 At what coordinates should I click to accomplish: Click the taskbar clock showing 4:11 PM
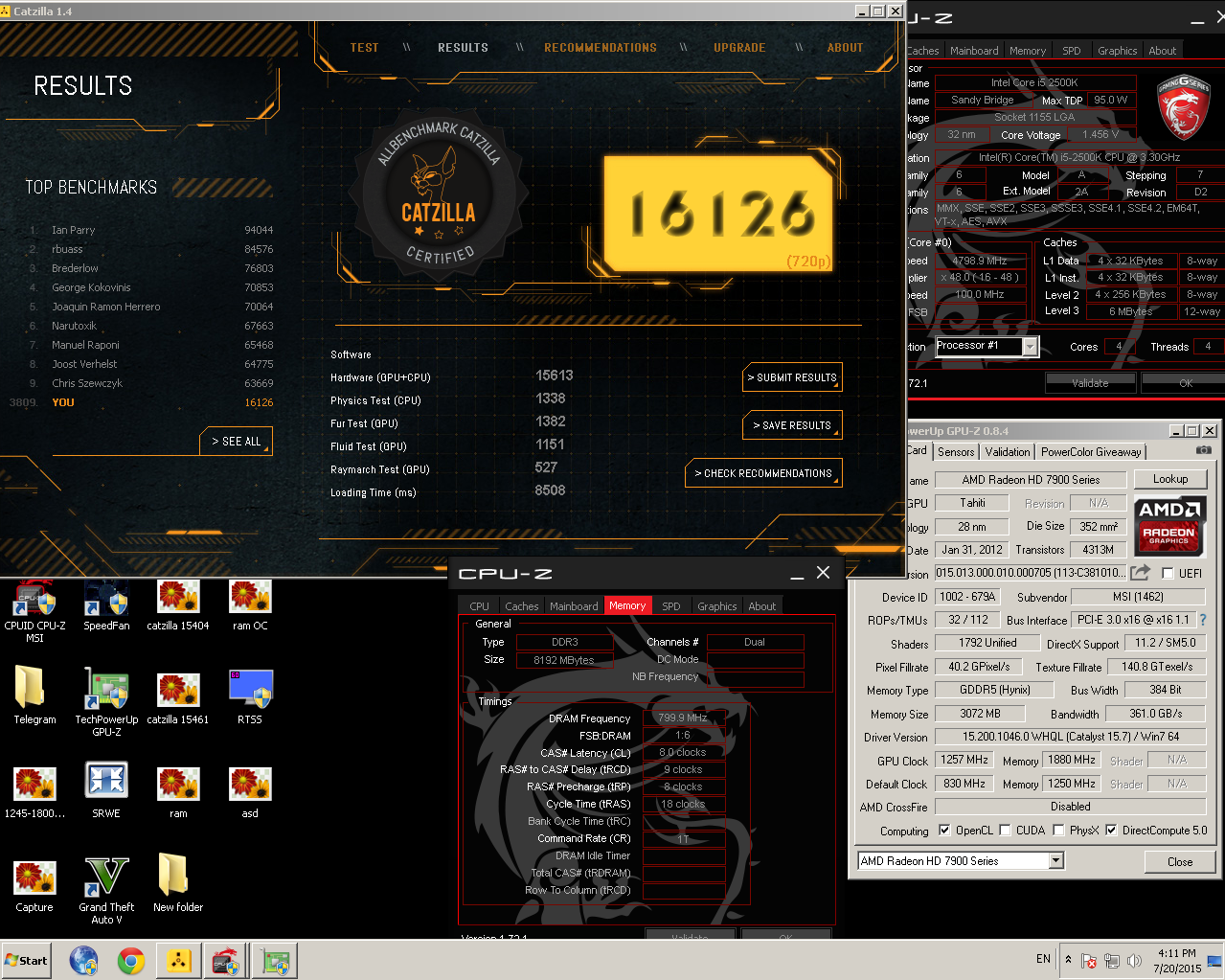point(1177,960)
